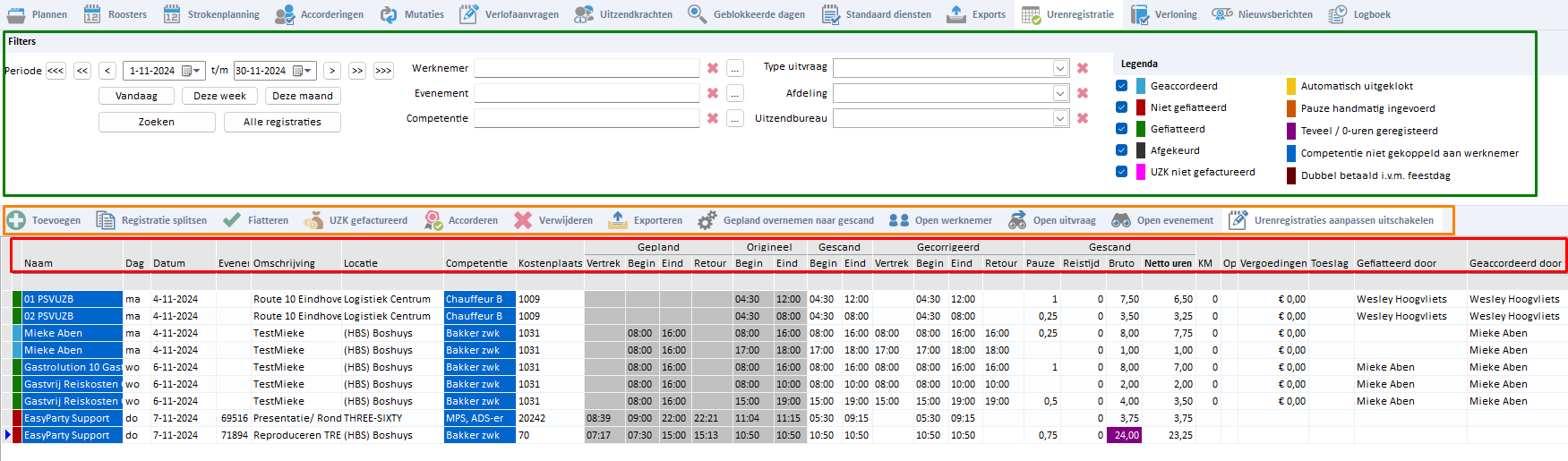Click the Deze maand button
Viewport: 1568px width, 461px height.
point(303,96)
